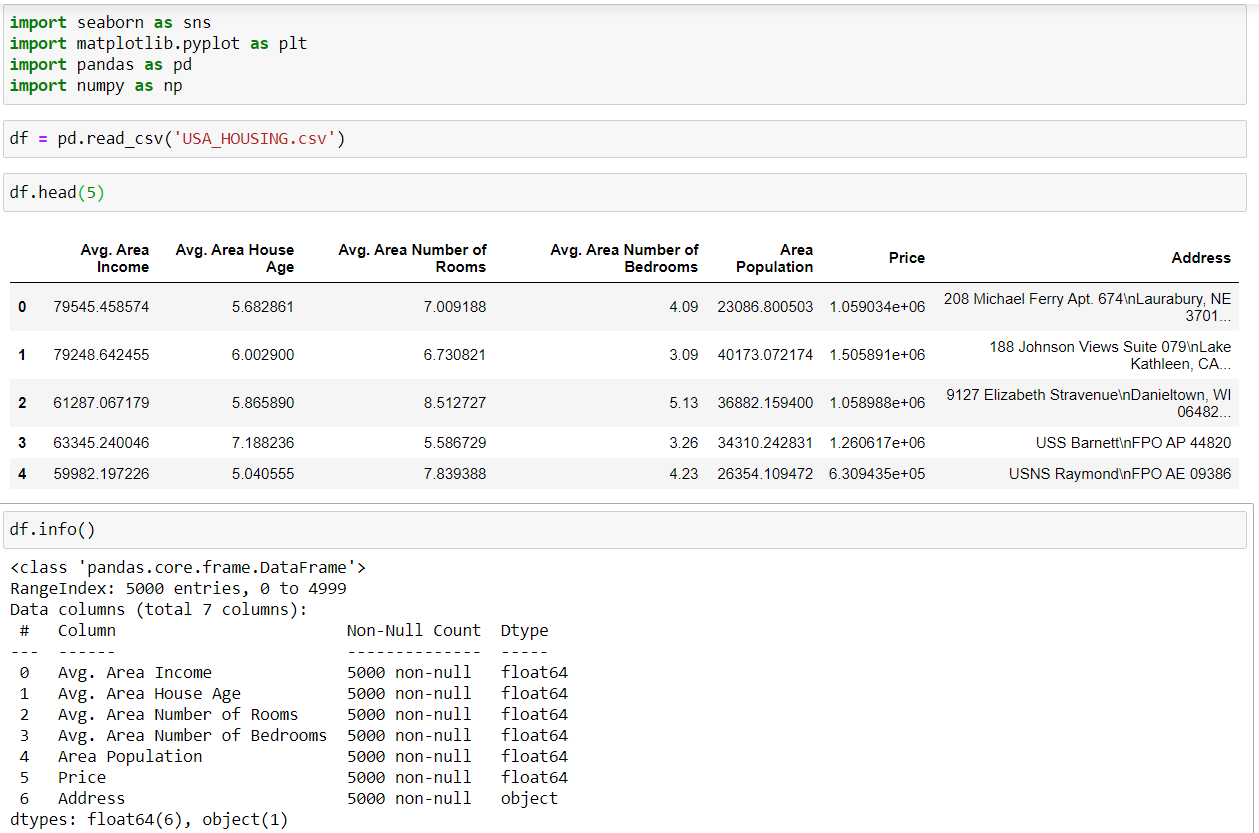
Task: Click bedrooms value 3.26
Action: [x=684, y=442]
